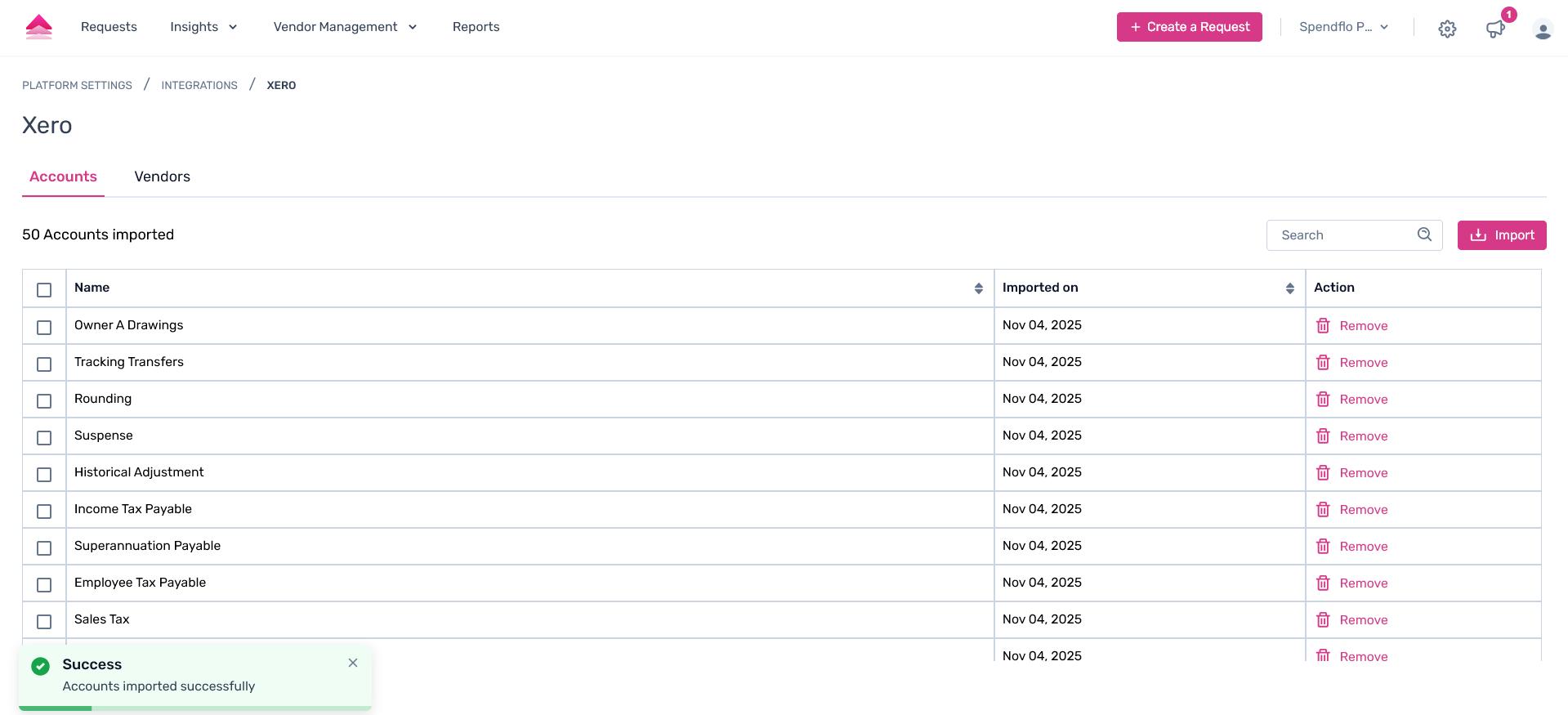Click the 'Historical Adjustment' account name
Screen dimensions: 1568x715
(x=139, y=472)
